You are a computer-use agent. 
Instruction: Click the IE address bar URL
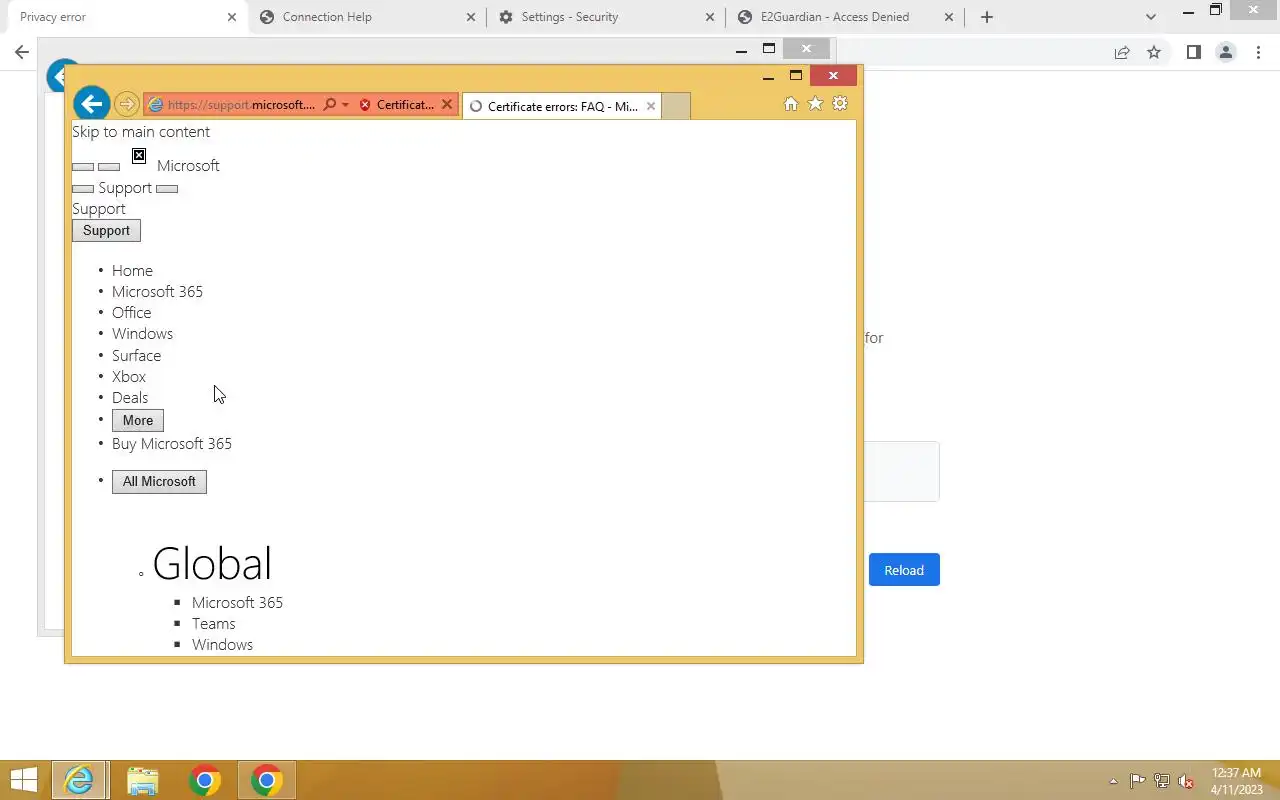point(241,105)
